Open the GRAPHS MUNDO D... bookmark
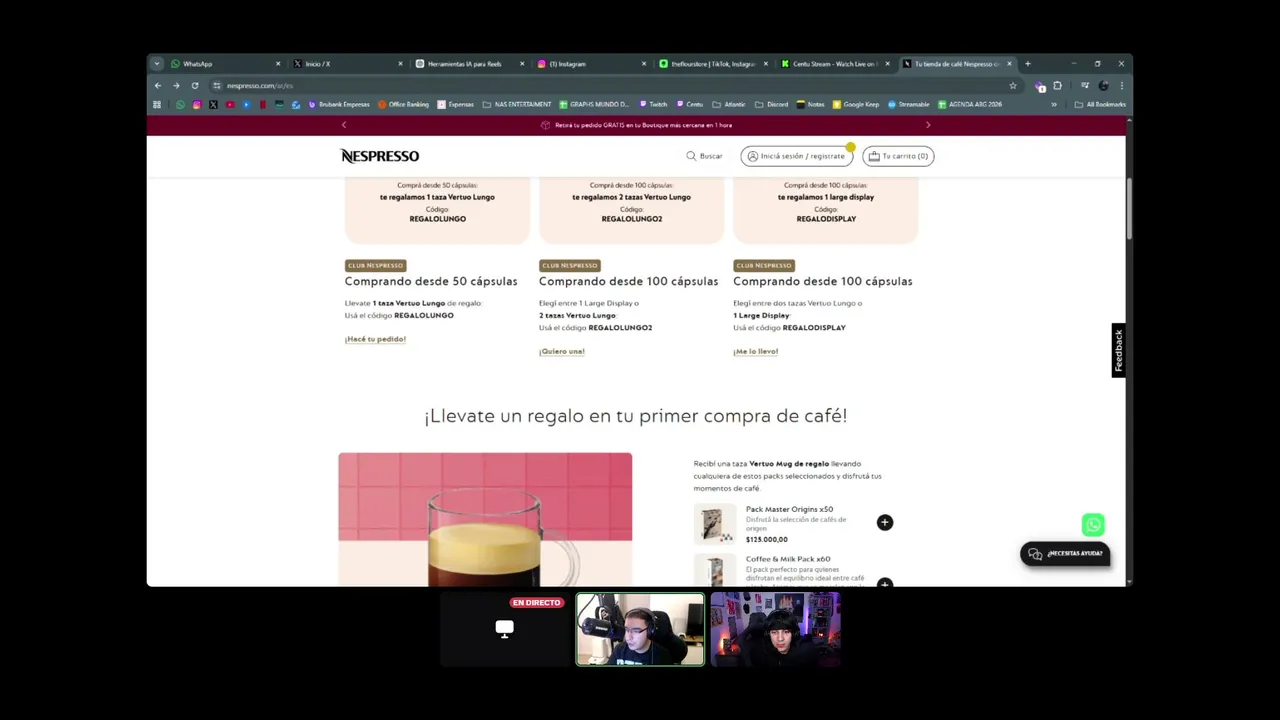 tap(594, 104)
